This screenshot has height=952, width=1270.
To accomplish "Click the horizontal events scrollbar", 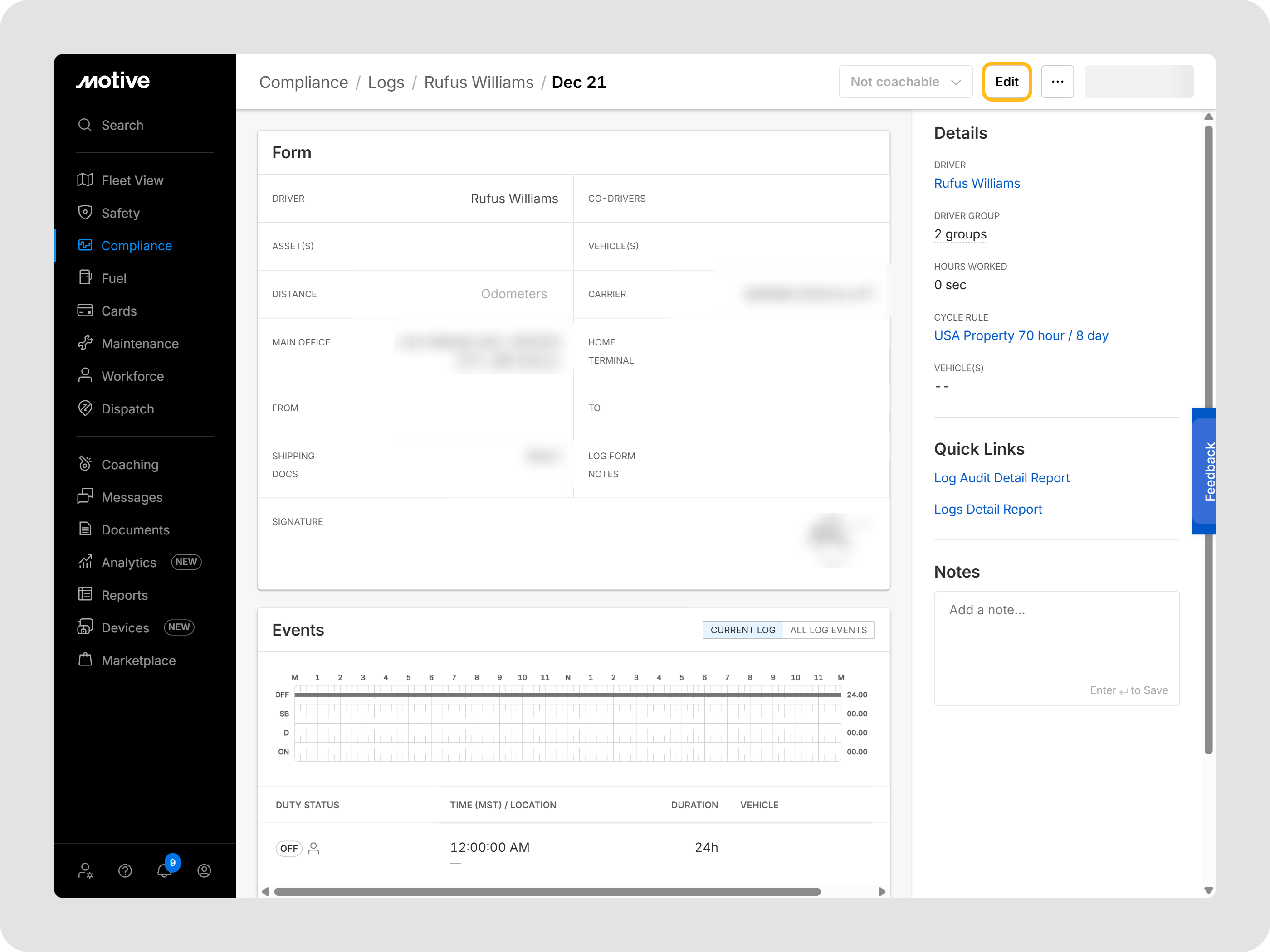I will 547,891.
